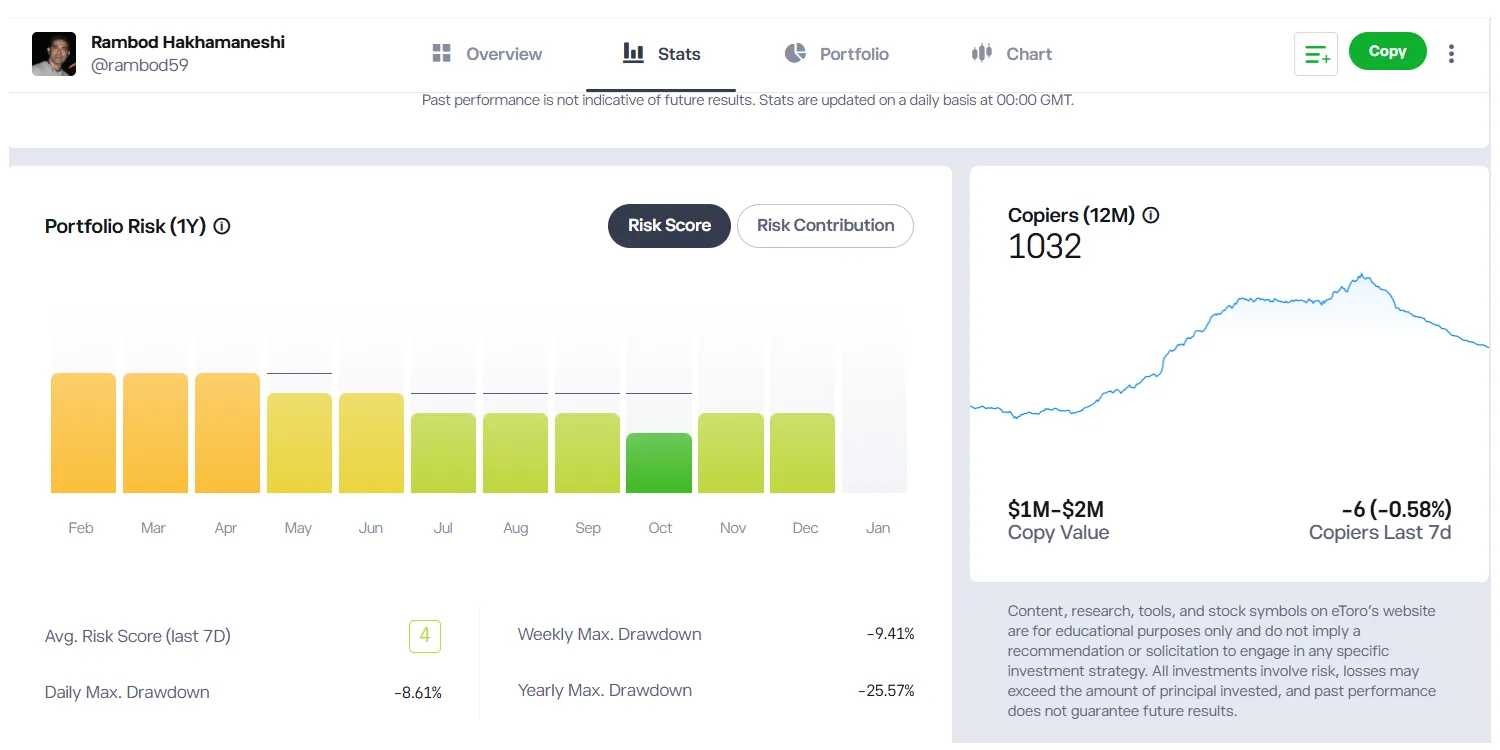Image resolution: width=1500 pixels, height=750 pixels.
Task: Click the Overview grid icon
Action: [x=440, y=53]
